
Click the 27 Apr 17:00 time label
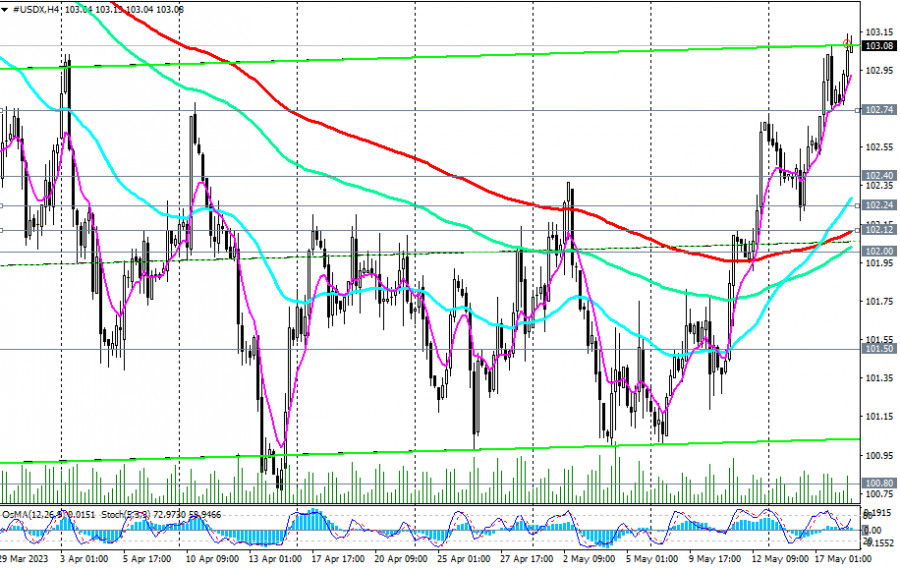pyautogui.click(x=526, y=559)
